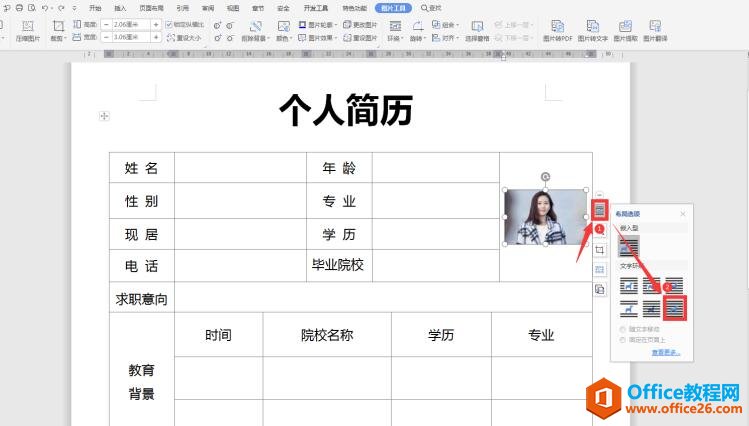Select the 固定在页面上 radio option
This screenshot has width=749, height=426.
625,340
